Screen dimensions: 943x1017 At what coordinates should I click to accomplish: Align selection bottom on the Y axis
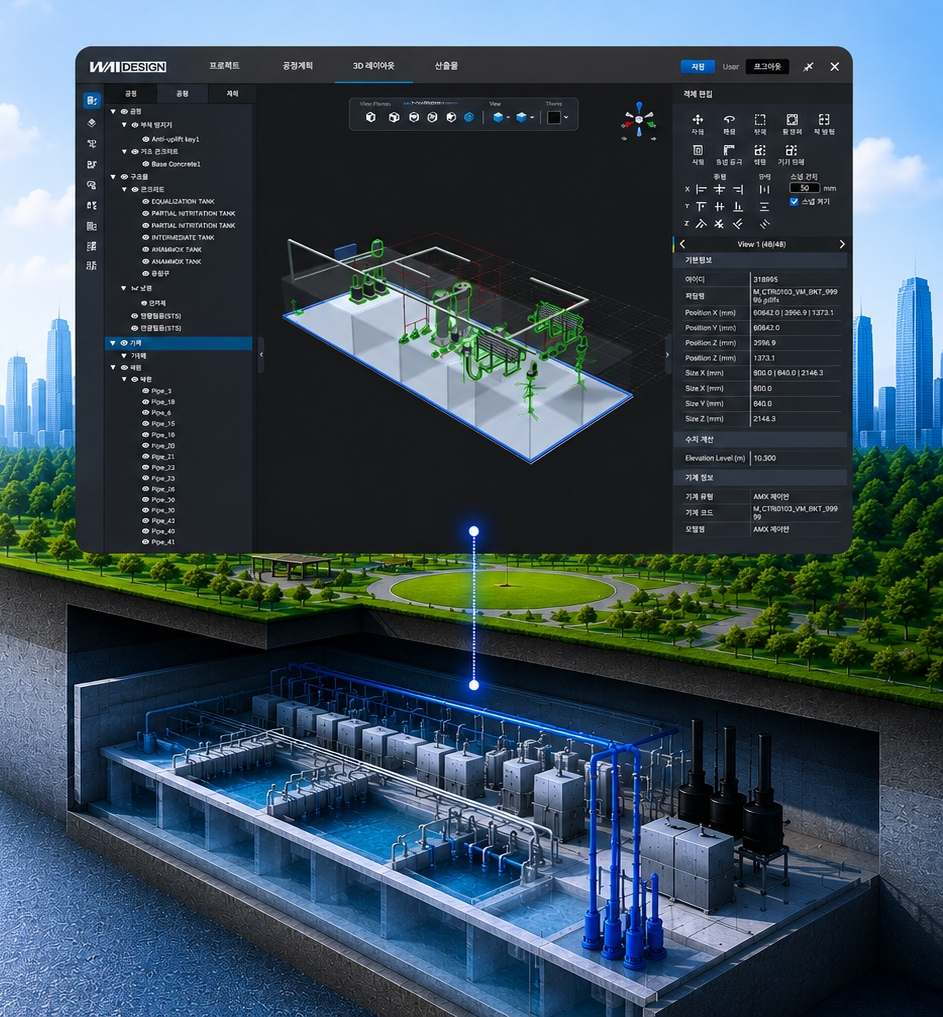tap(738, 207)
